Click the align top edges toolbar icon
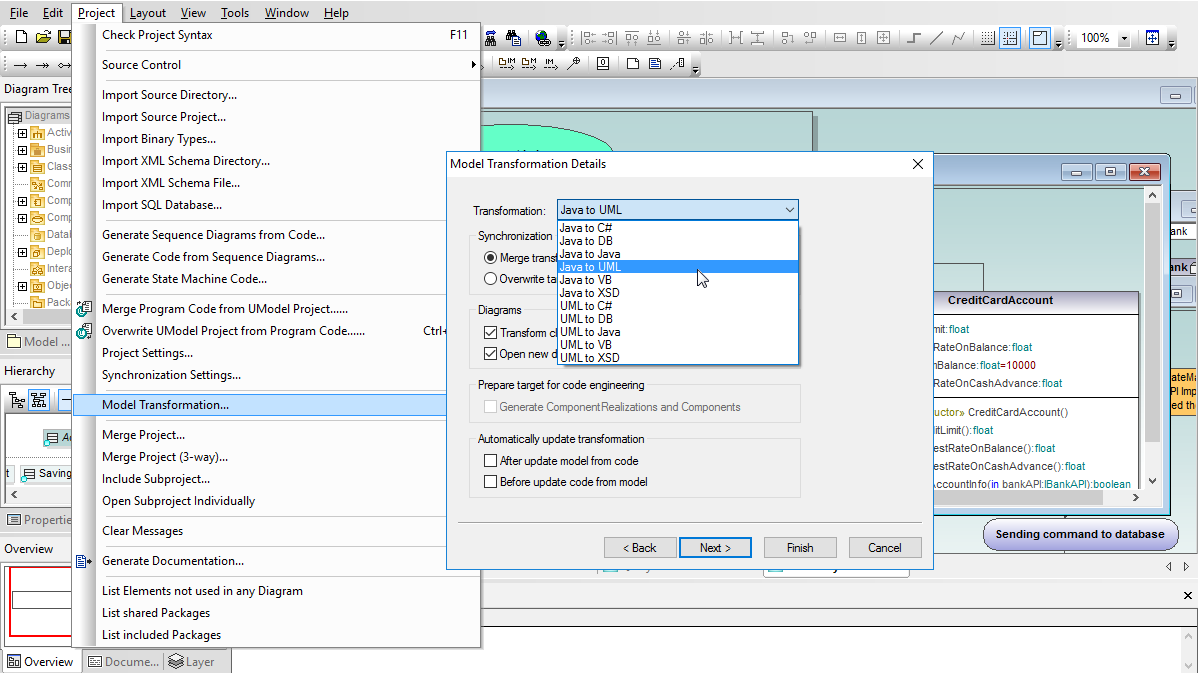 point(632,37)
